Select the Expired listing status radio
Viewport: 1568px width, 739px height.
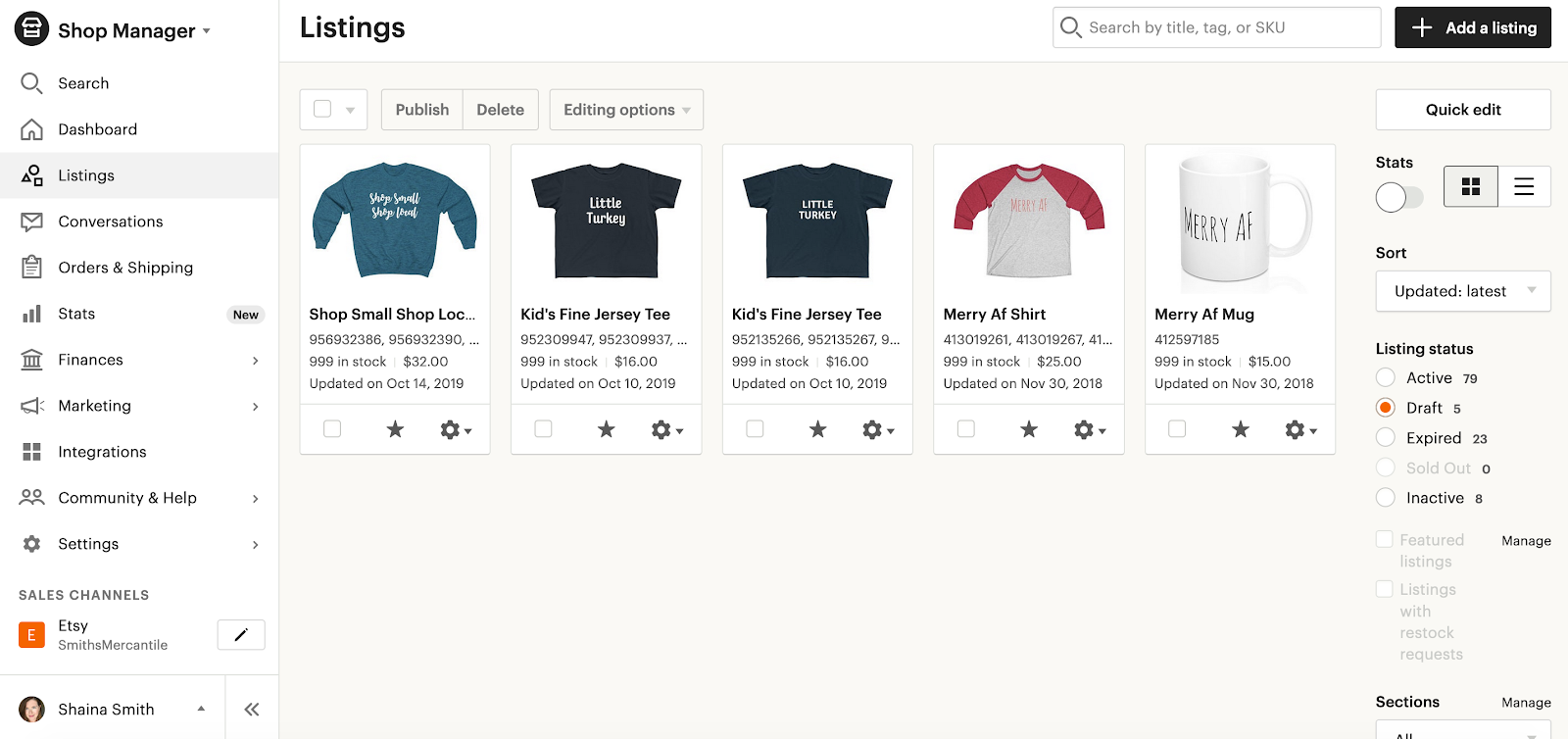pos(1386,437)
